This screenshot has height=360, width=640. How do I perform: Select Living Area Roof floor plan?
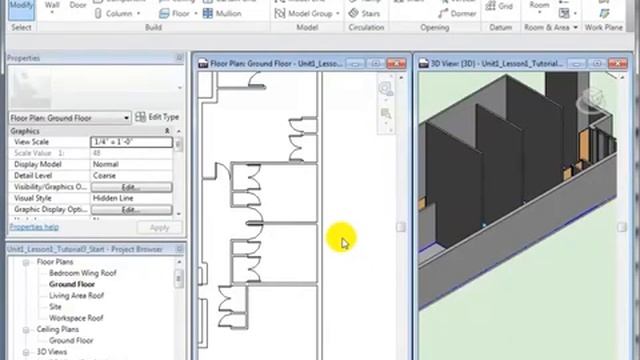(76, 296)
